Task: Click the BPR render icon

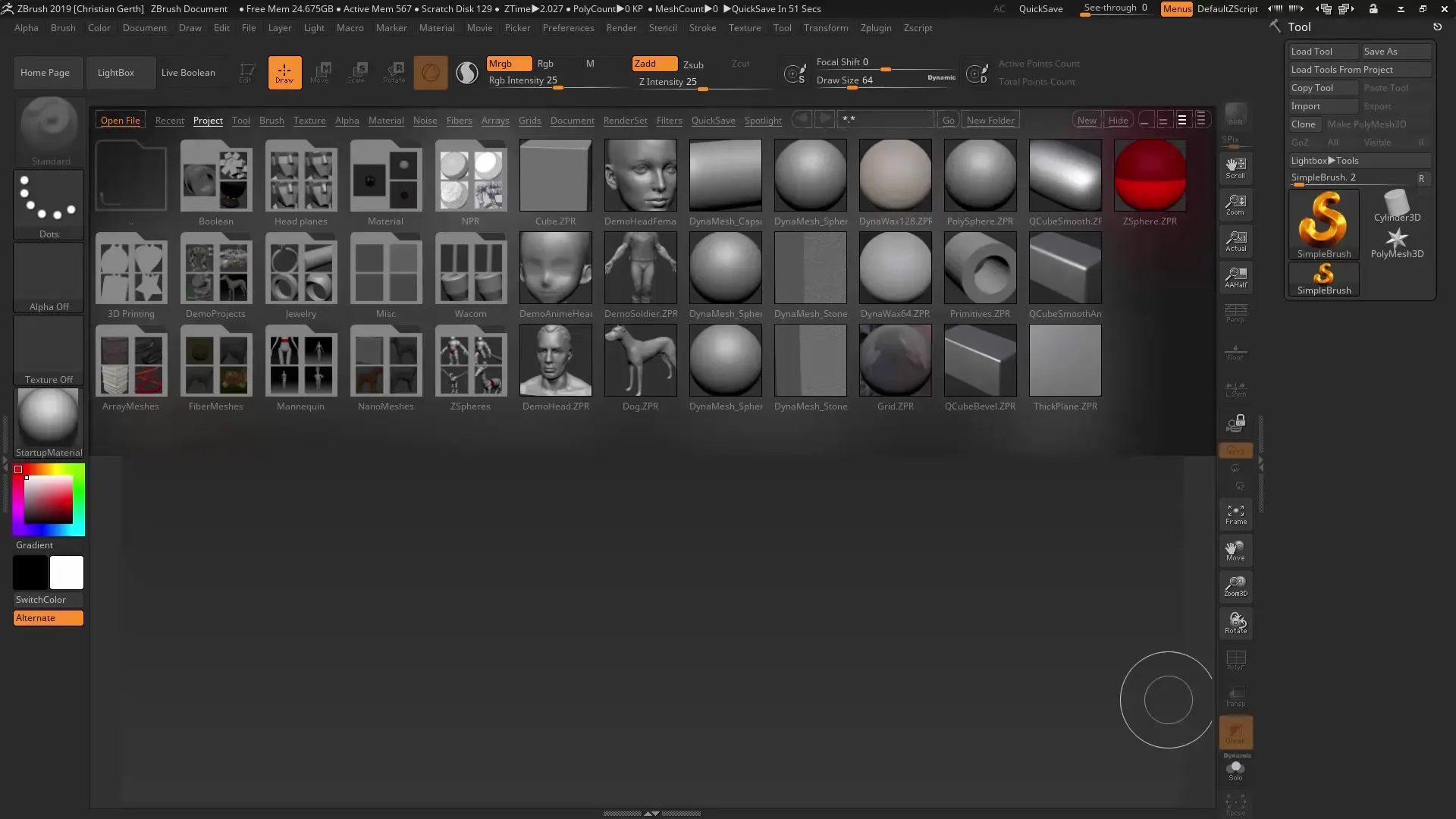Action: coord(1235,115)
